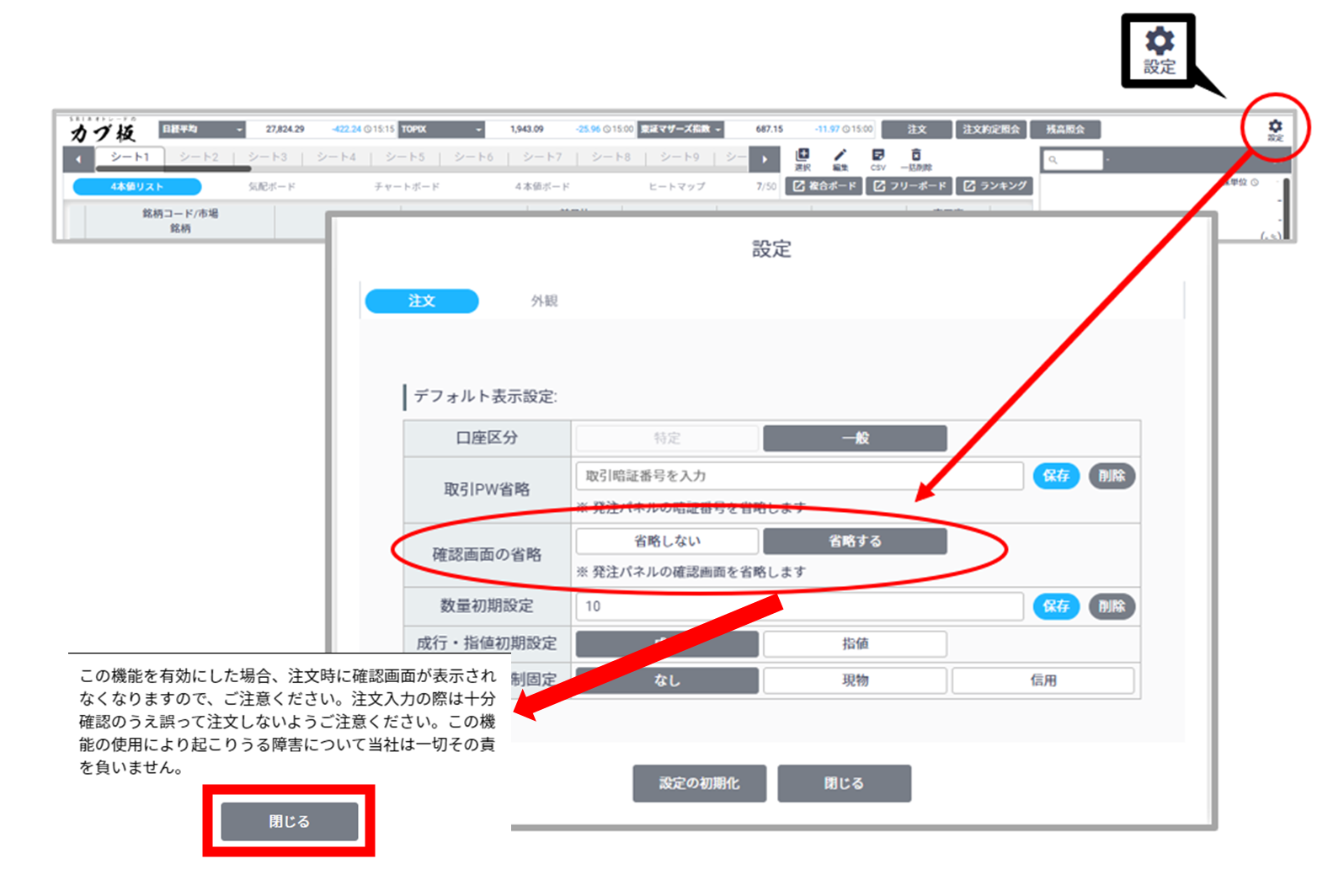The width and height of the screenshot is (1344, 896).
Task: Select the 4本値リスト view
Action: click(137, 186)
